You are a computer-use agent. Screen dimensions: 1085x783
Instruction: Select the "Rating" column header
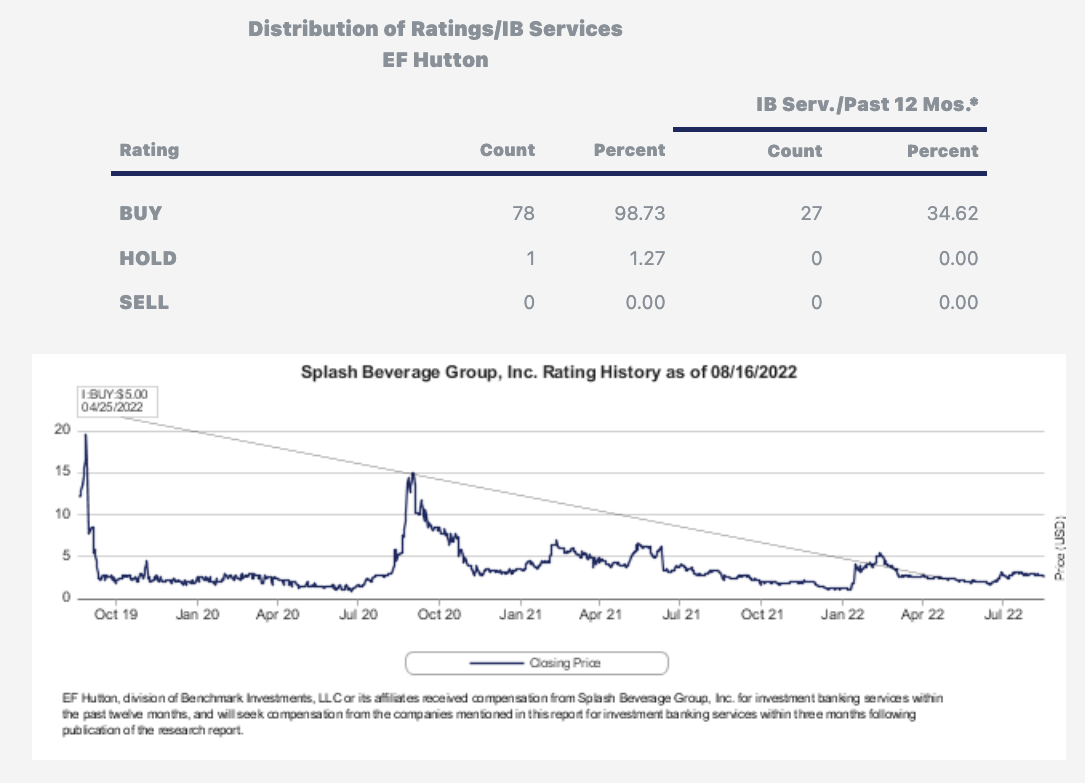pos(149,150)
